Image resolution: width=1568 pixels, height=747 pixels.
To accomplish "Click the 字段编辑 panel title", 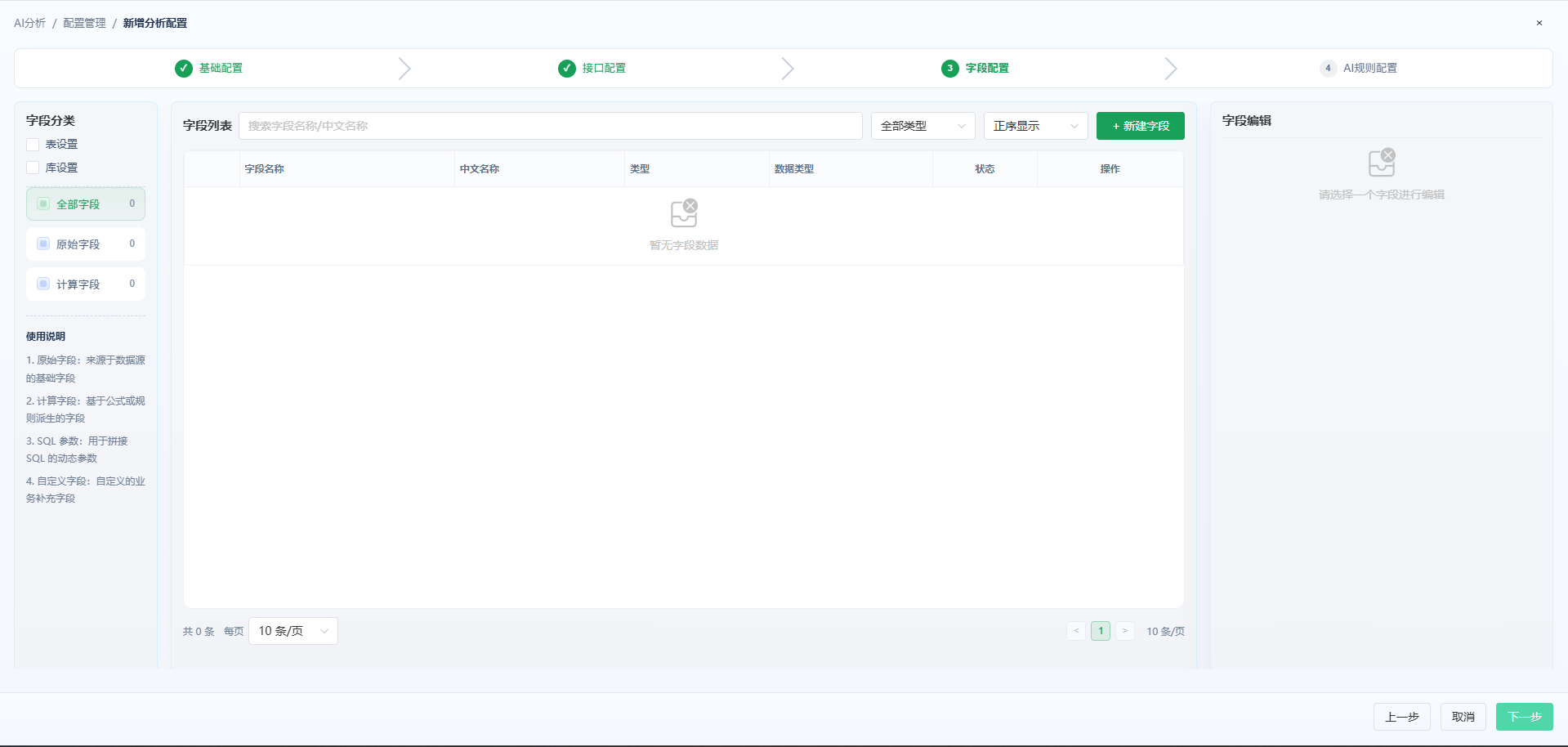I will tap(1247, 121).
